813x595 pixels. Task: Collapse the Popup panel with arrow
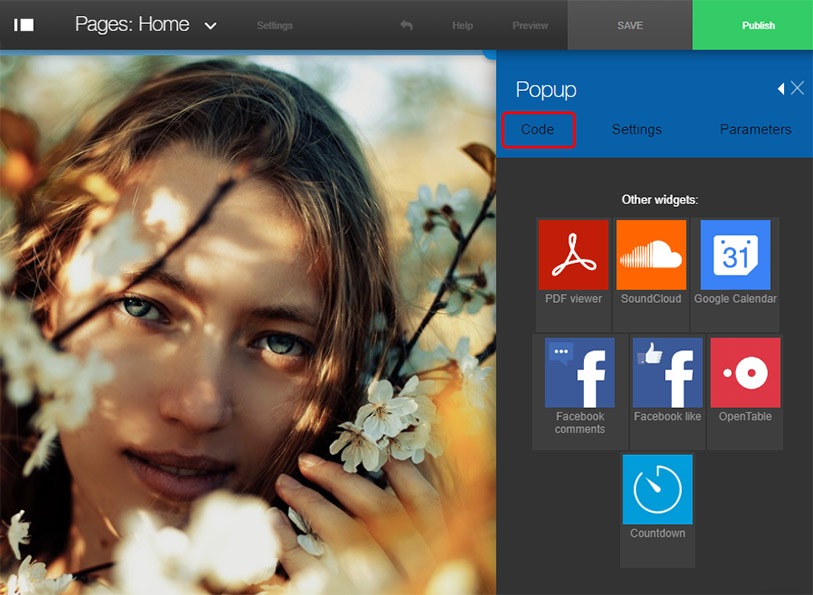[781, 89]
